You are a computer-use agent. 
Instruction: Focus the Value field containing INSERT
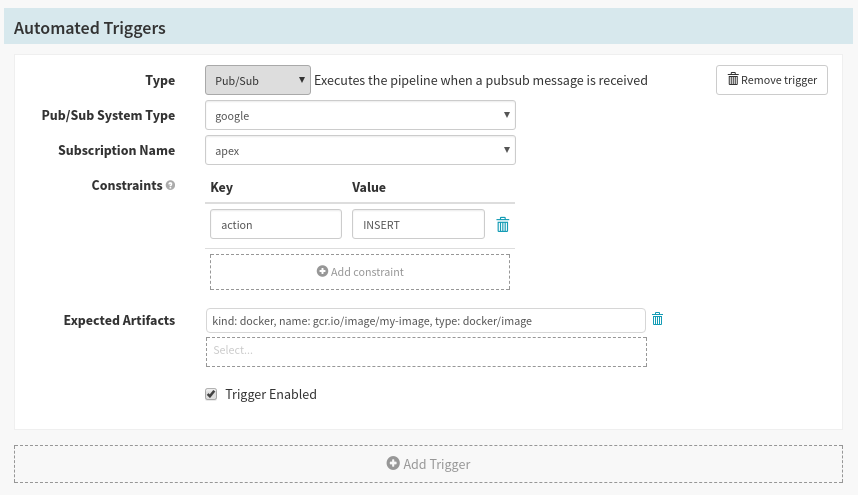[418, 225]
